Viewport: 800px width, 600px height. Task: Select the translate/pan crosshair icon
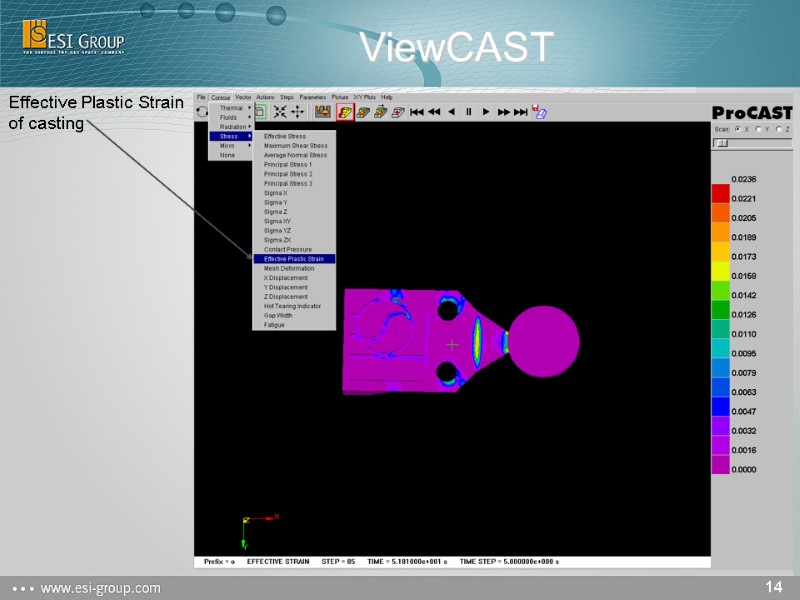(297, 111)
